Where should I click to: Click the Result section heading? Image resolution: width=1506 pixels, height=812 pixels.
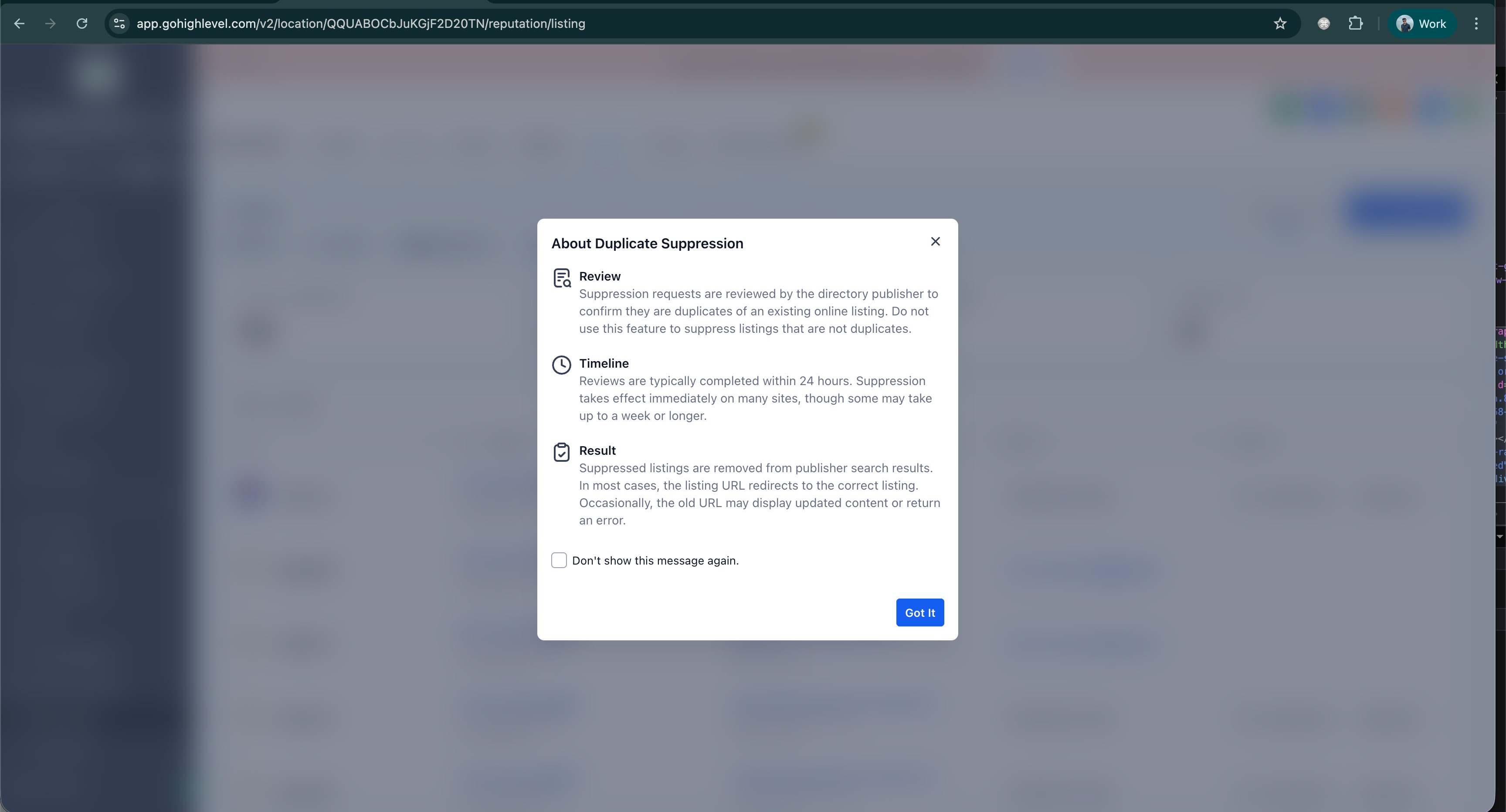pyautogui.click(x=597, y=450)
